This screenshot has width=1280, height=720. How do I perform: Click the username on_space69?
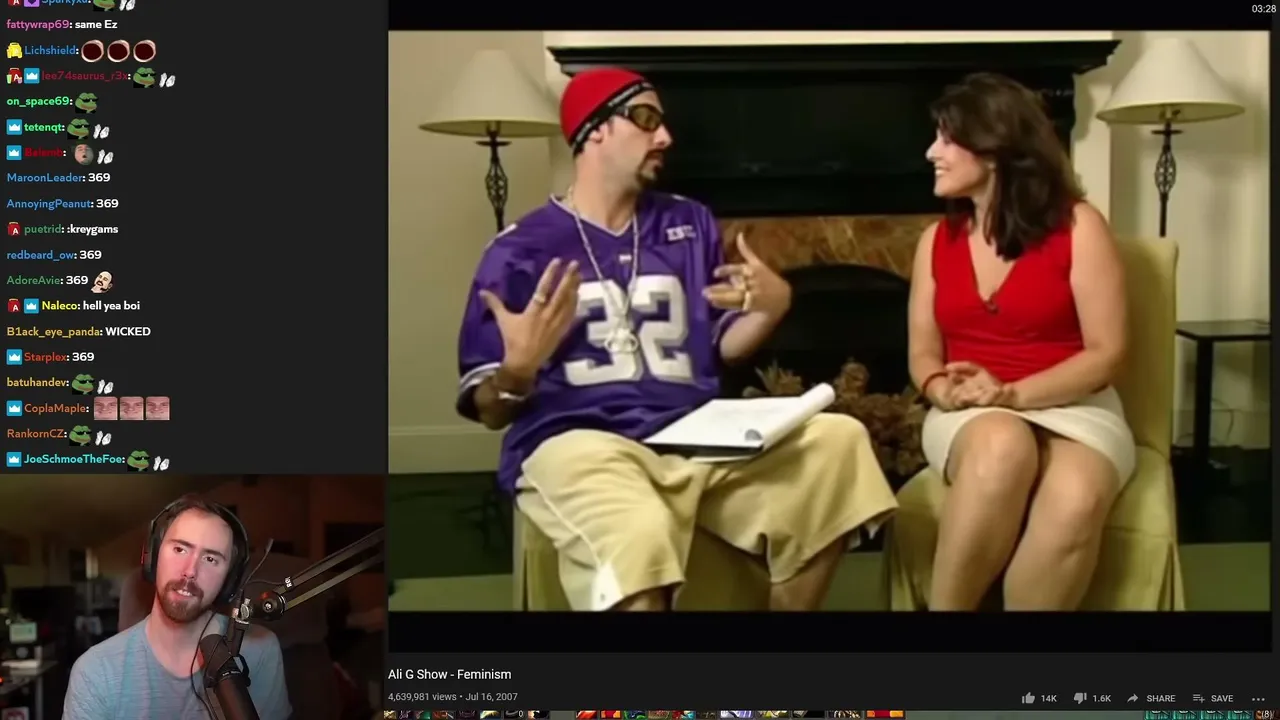(x=38, y=101)
